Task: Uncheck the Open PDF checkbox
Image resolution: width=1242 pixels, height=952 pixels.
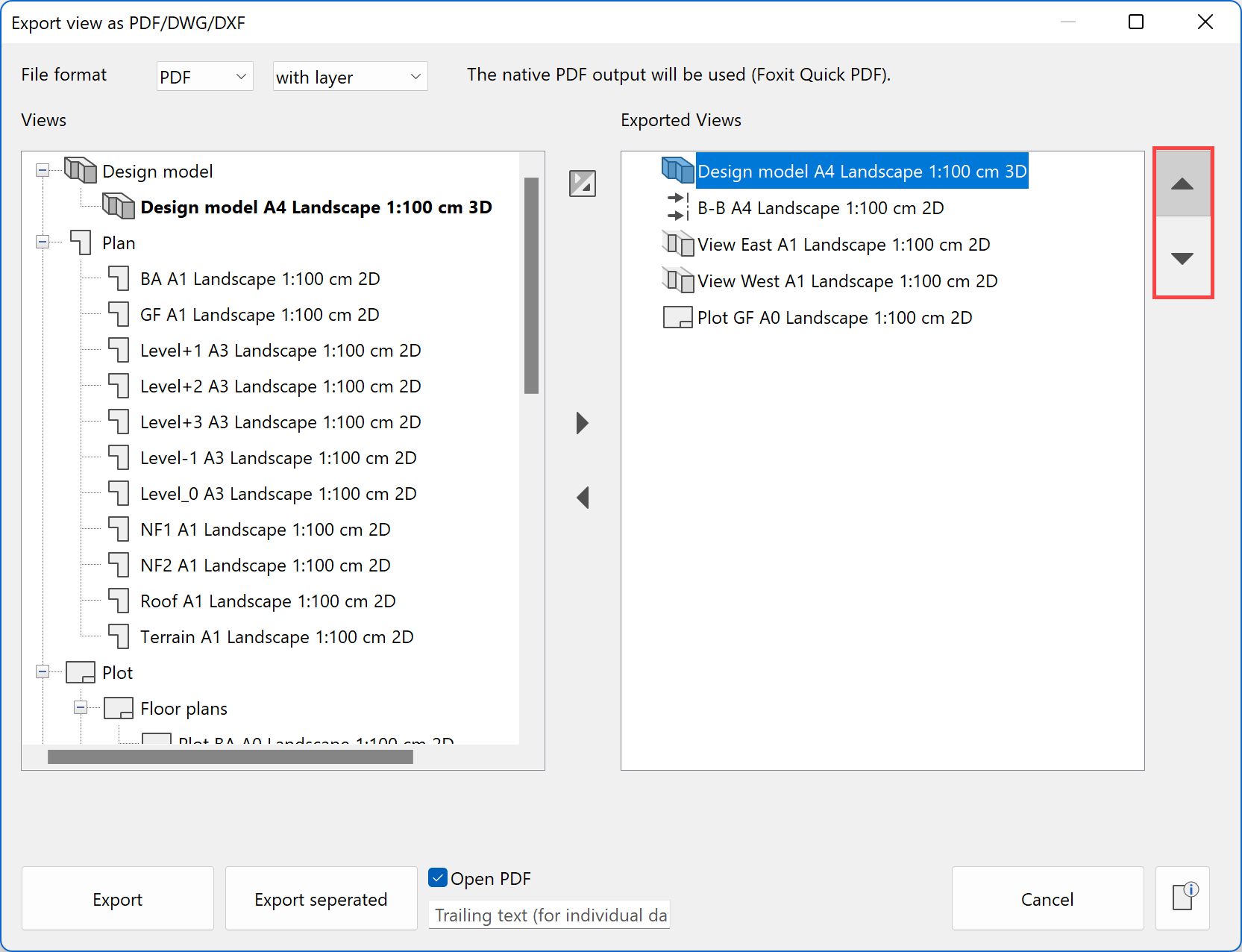Action: 438,878
